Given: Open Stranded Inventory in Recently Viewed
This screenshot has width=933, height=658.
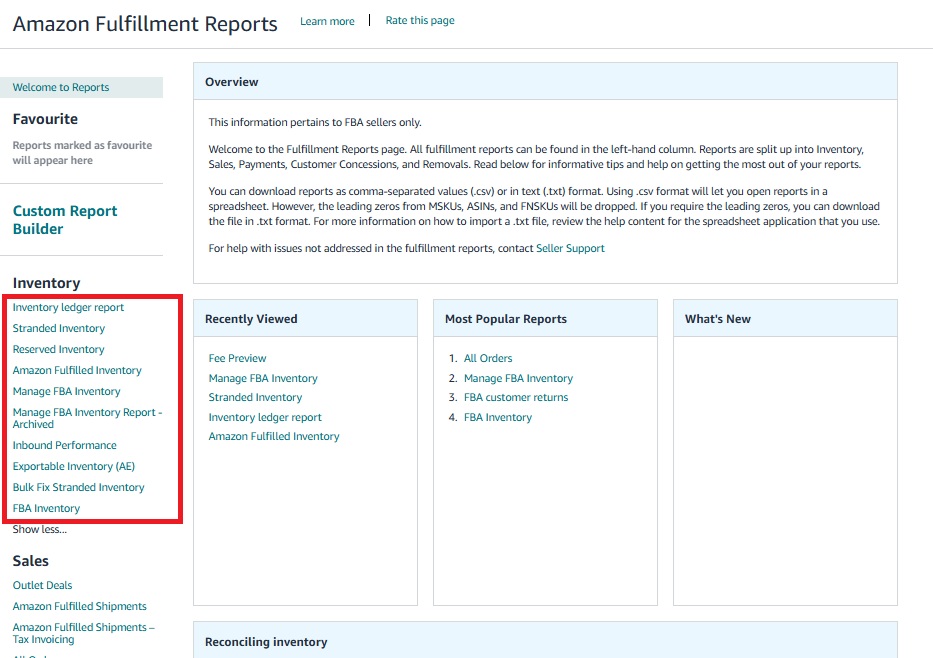Looking at the screenshot, I should [x=255, y=397].
